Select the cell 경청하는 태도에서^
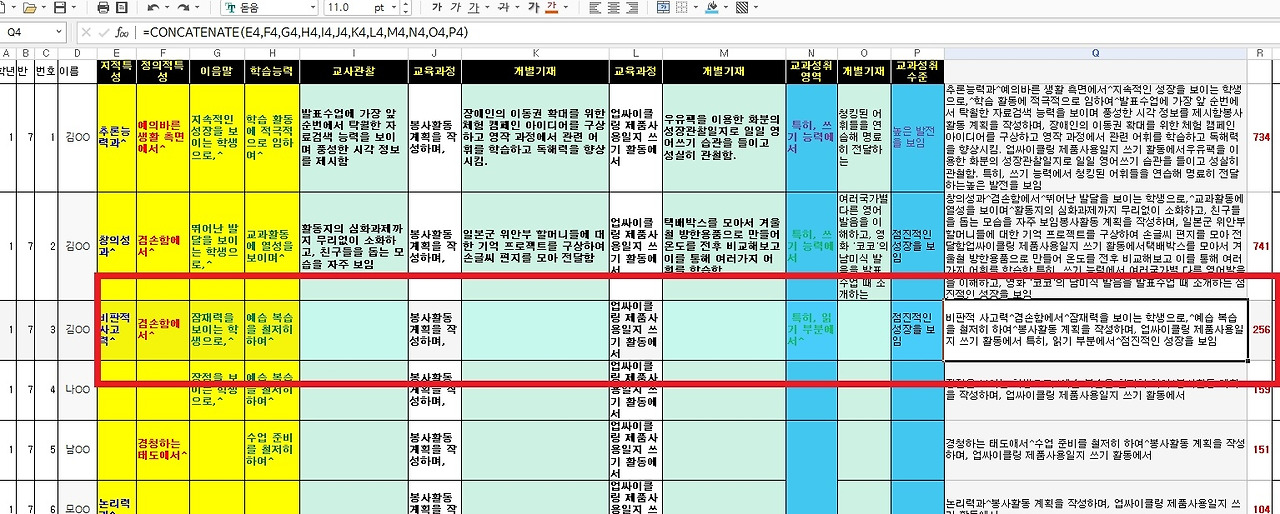 [163, 449]
